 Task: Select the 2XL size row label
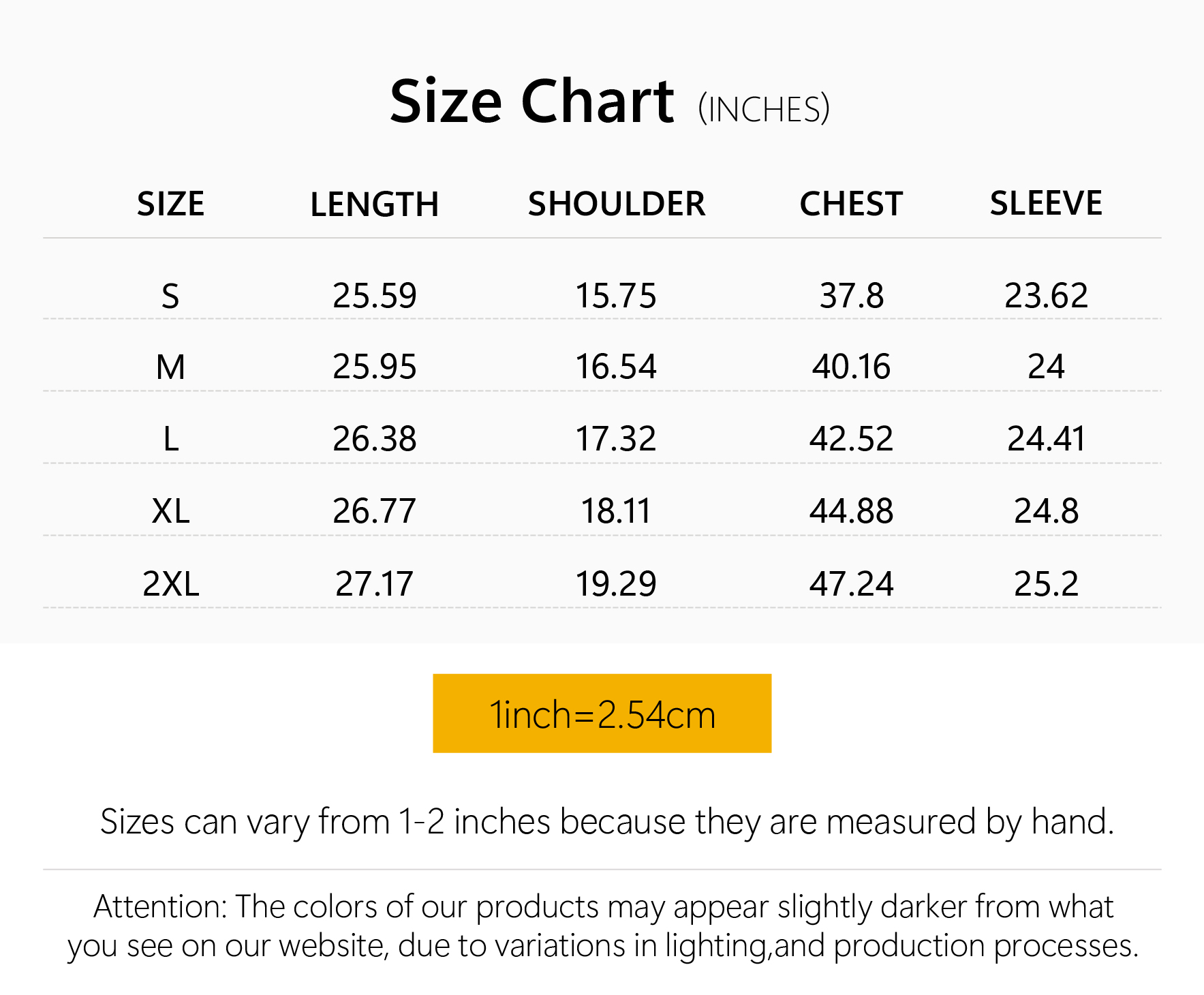[x=170, y=584]
